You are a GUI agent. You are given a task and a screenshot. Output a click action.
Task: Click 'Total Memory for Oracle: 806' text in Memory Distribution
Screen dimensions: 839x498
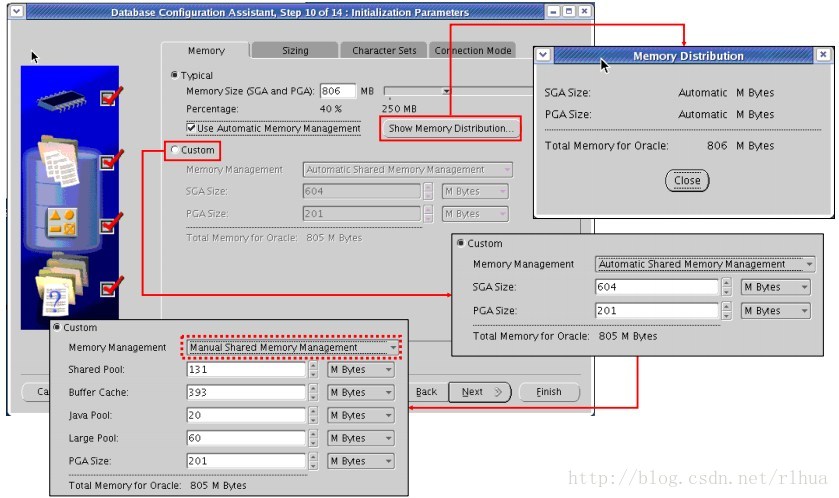(659, 145)
